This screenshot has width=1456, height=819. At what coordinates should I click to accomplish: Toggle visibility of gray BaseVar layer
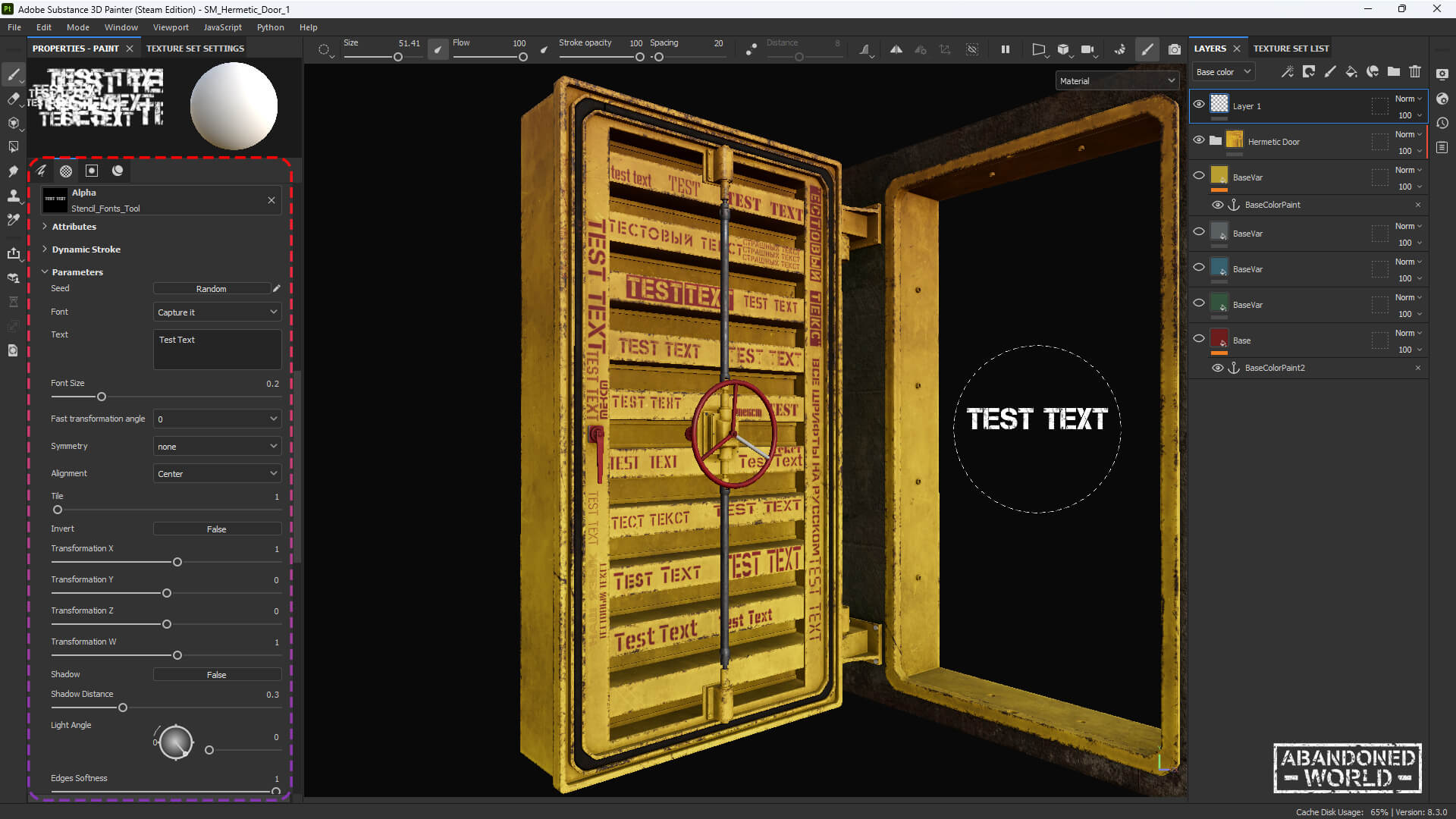pos(1199,232)
